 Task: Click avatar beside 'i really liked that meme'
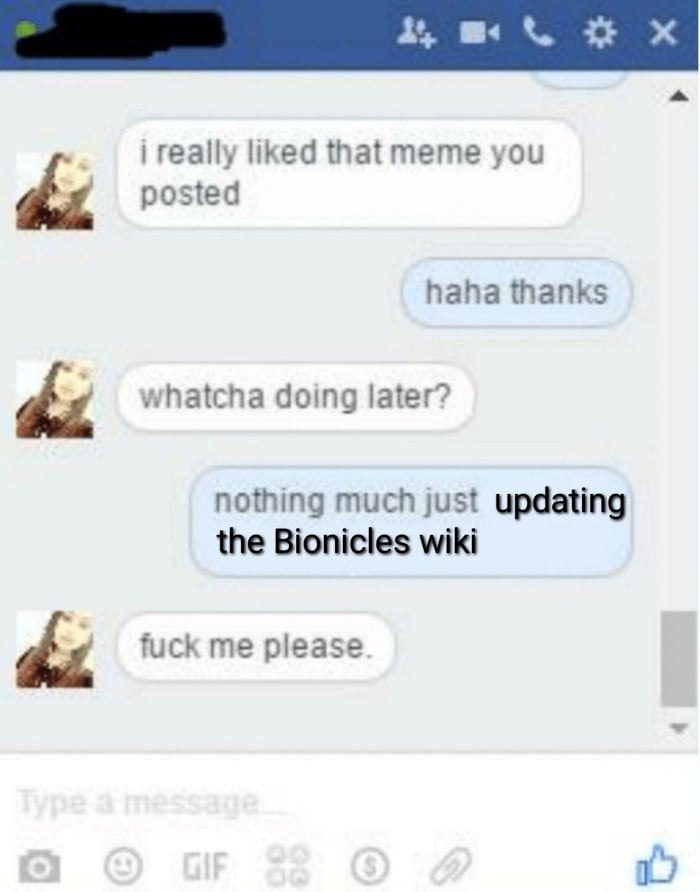pos(55,191)
